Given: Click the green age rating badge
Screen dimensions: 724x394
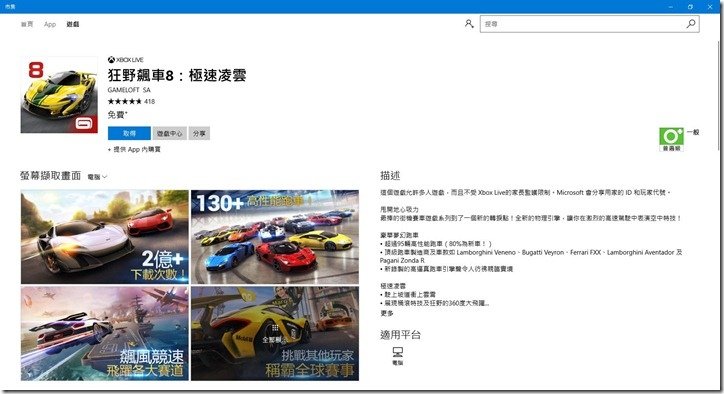Looking at the screenshot, I should [671, 139].
